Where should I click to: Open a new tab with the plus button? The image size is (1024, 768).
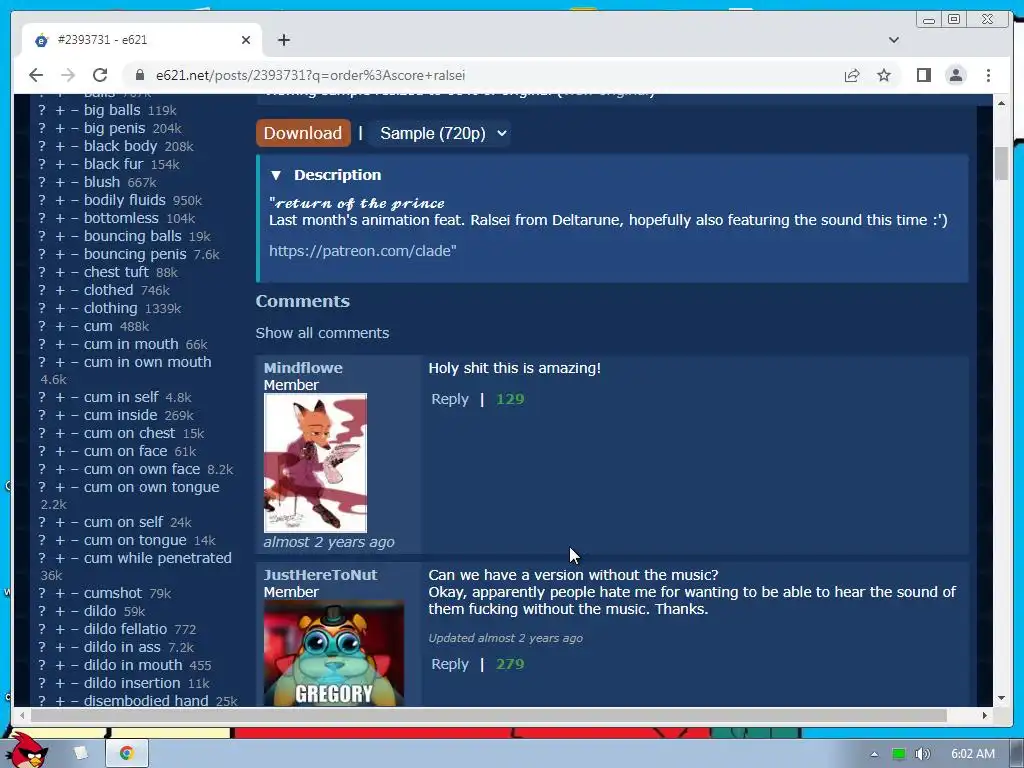coord(283,40)
